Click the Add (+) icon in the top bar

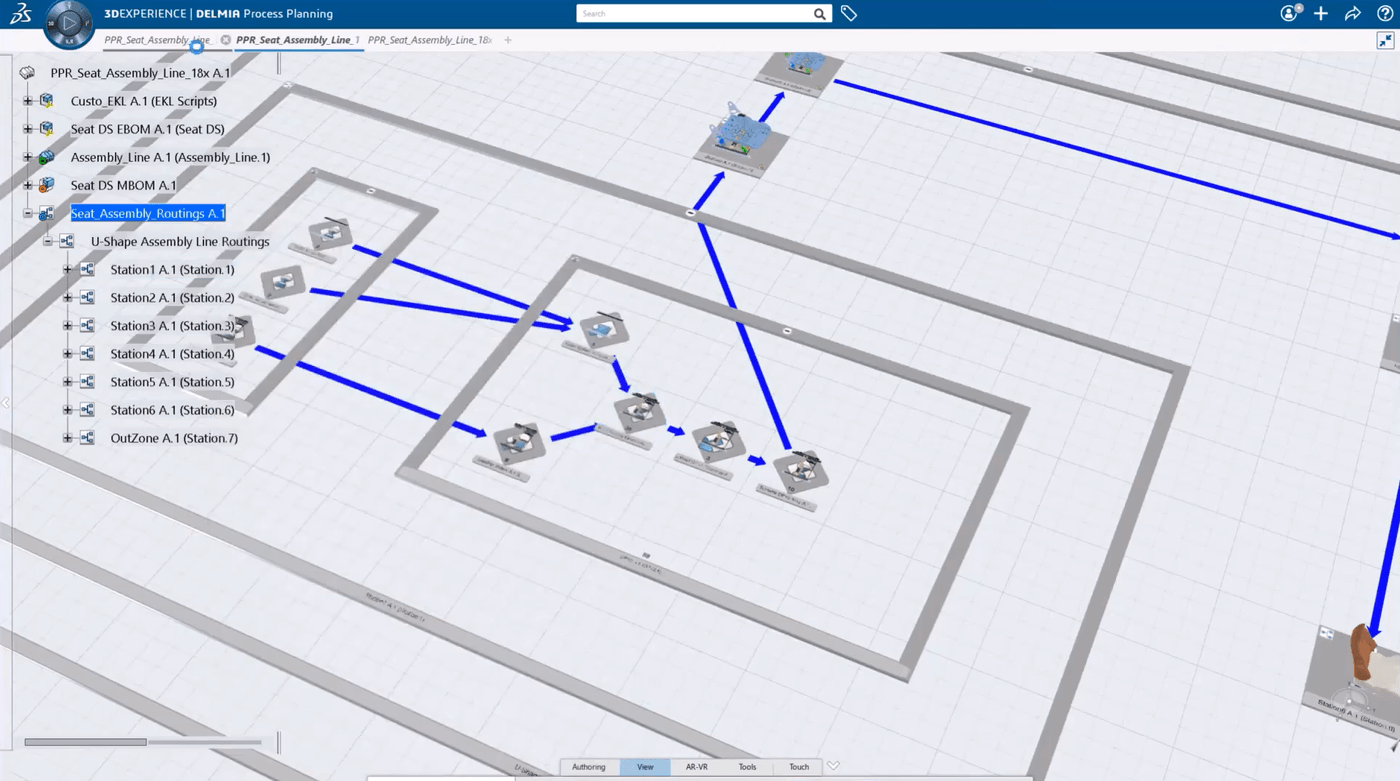tap(1320, 13)
